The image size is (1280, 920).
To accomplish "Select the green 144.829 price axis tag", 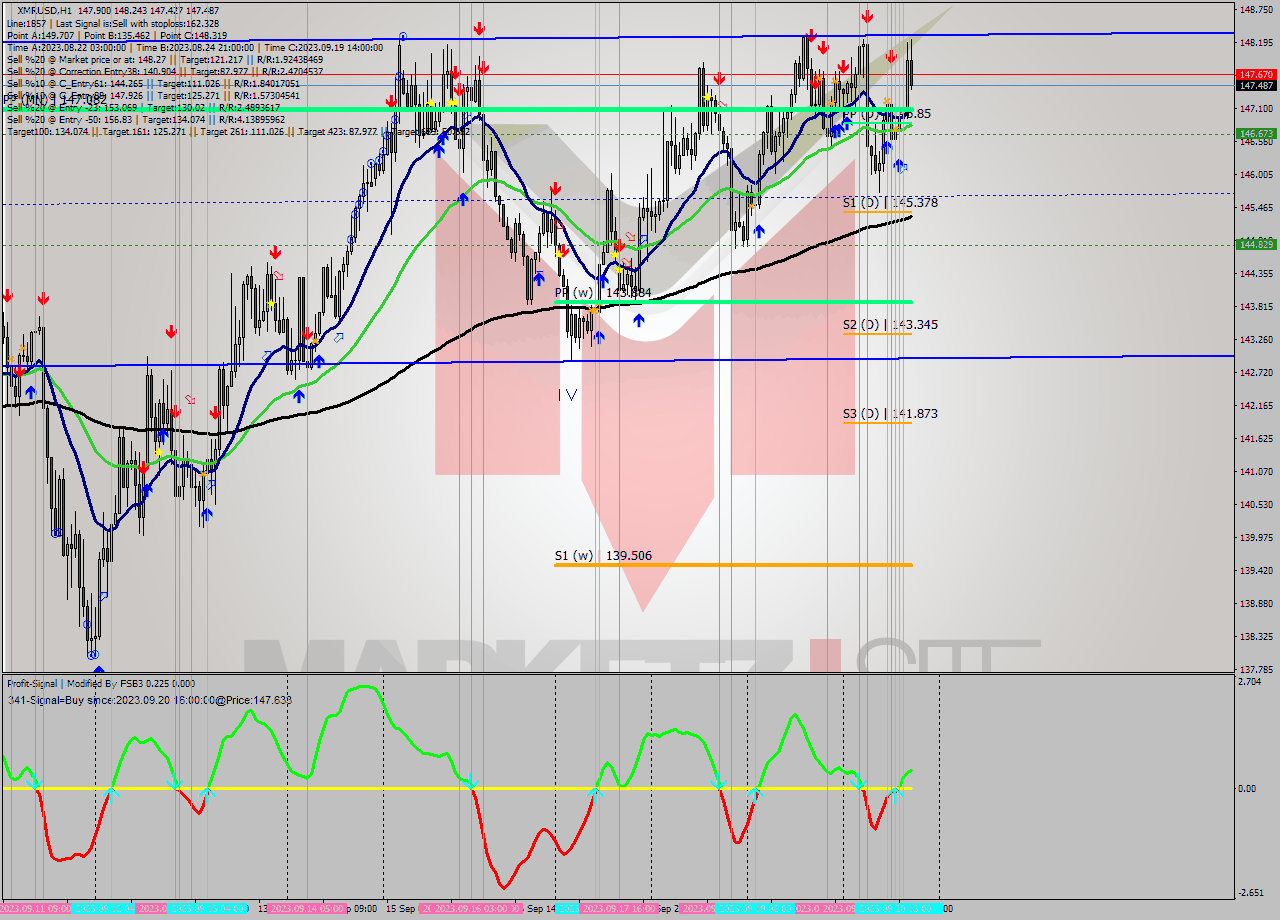I will tap(1256, 244).
